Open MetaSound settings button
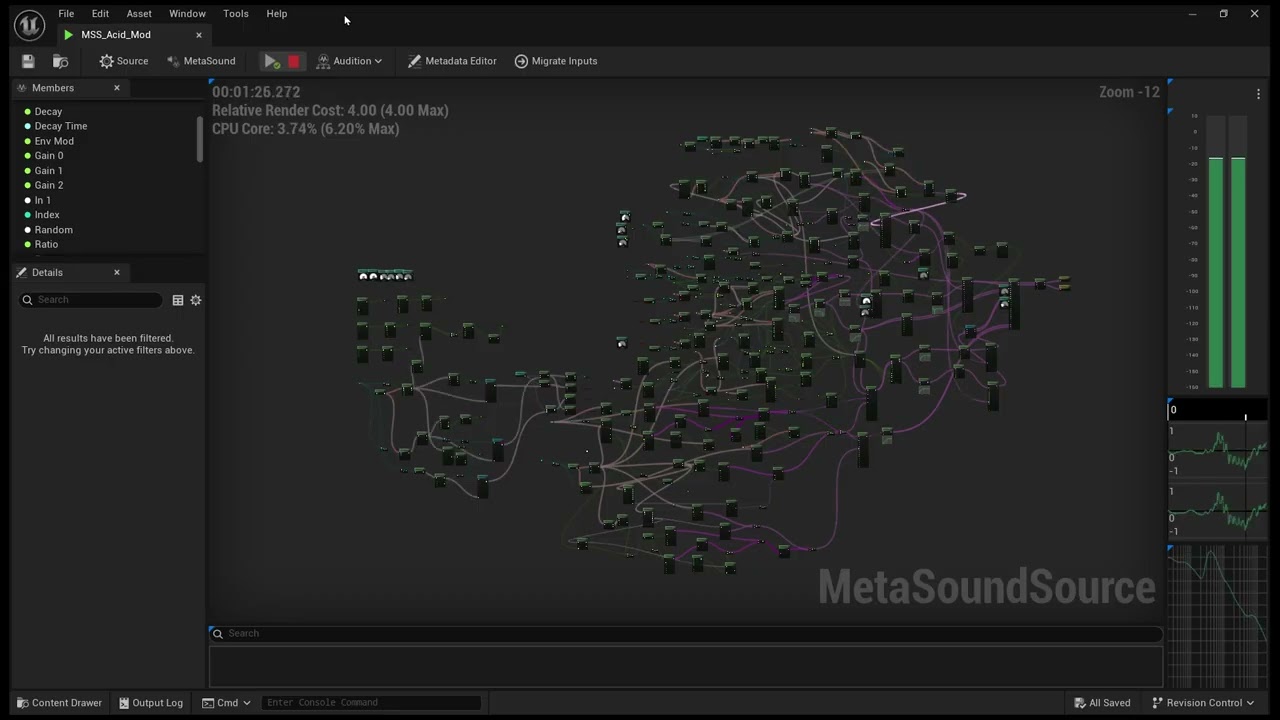 [x=201, y=61]
